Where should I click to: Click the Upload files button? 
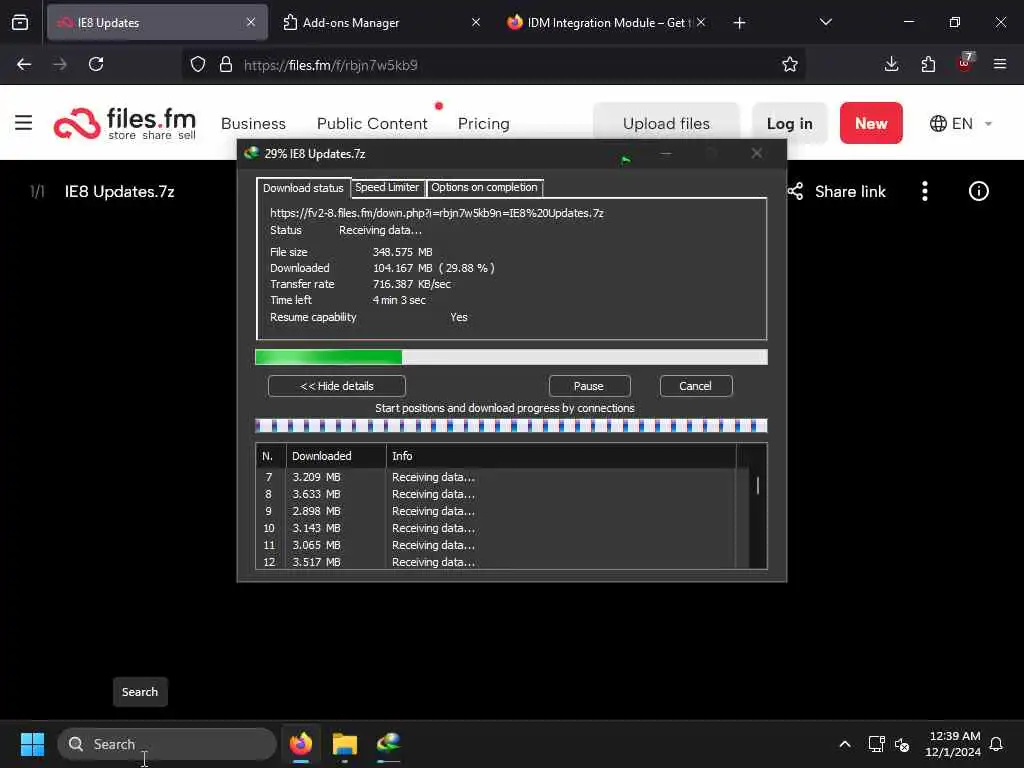666,123
